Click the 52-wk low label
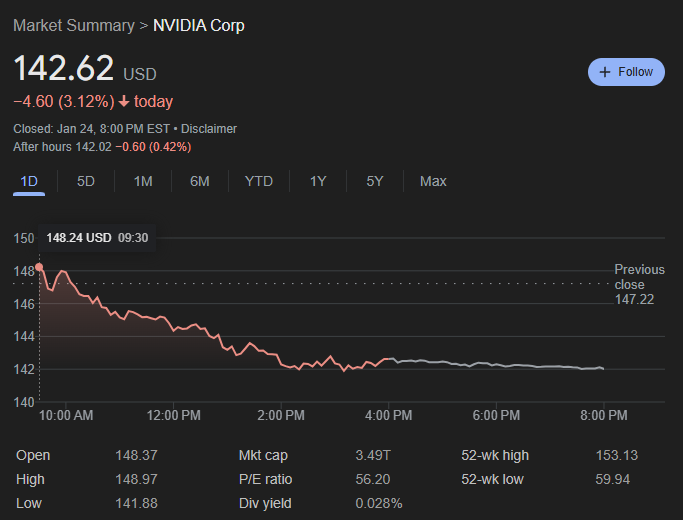Viewport: 683px width, 520px height. pyautogui.click(x=492, y=479)
